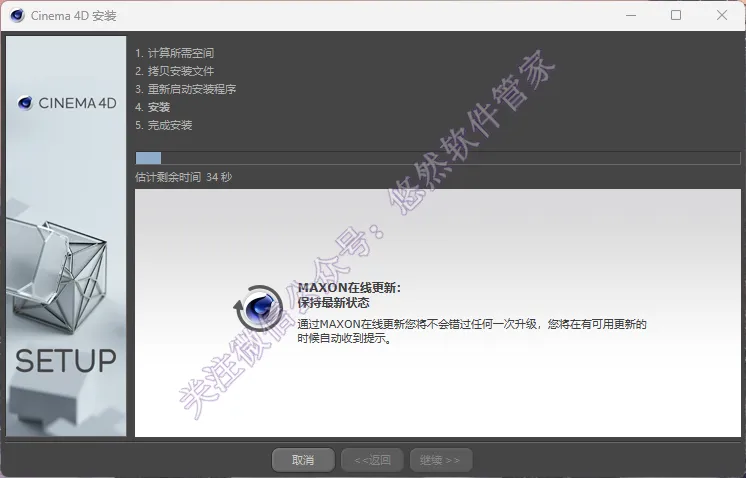The height and width of the screenshot is (478, 746).
Task: Click the Cinema 4D title bar icon
Action: (x=17, y=16)
